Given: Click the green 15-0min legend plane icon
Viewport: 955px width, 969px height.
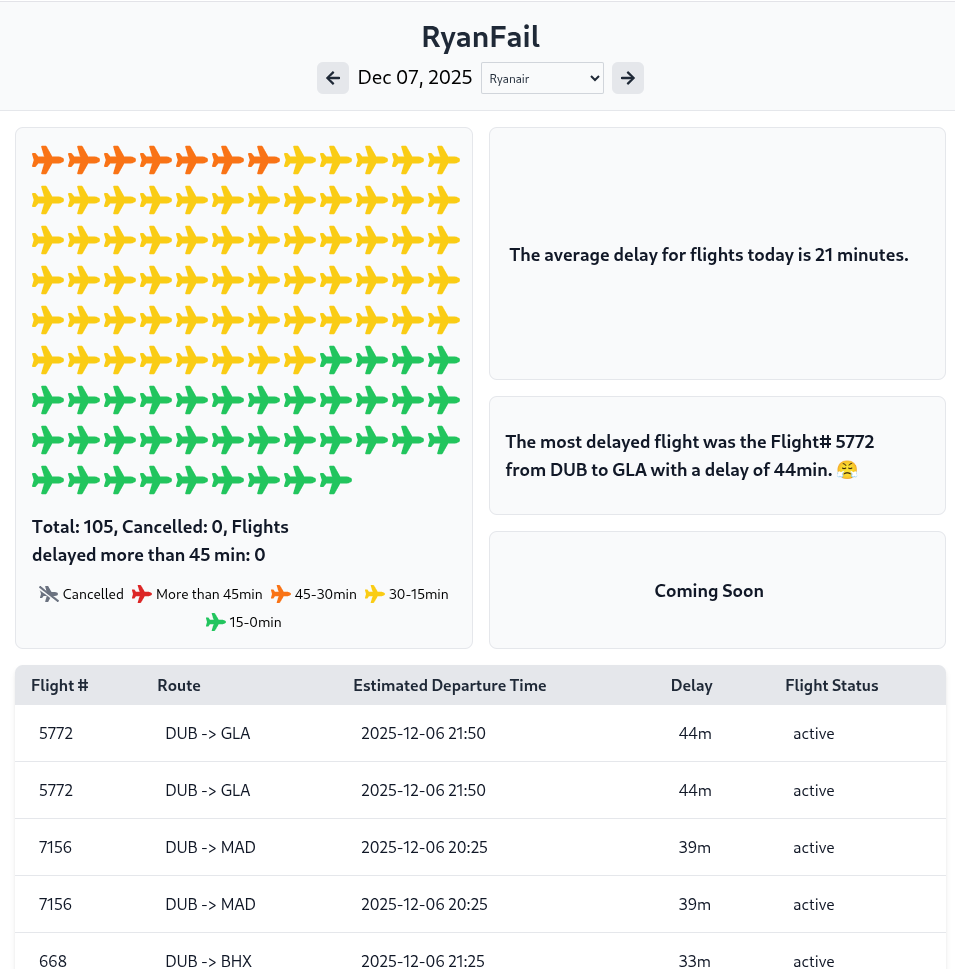Looking at the screenshot, I should click(x=216, y=622).
